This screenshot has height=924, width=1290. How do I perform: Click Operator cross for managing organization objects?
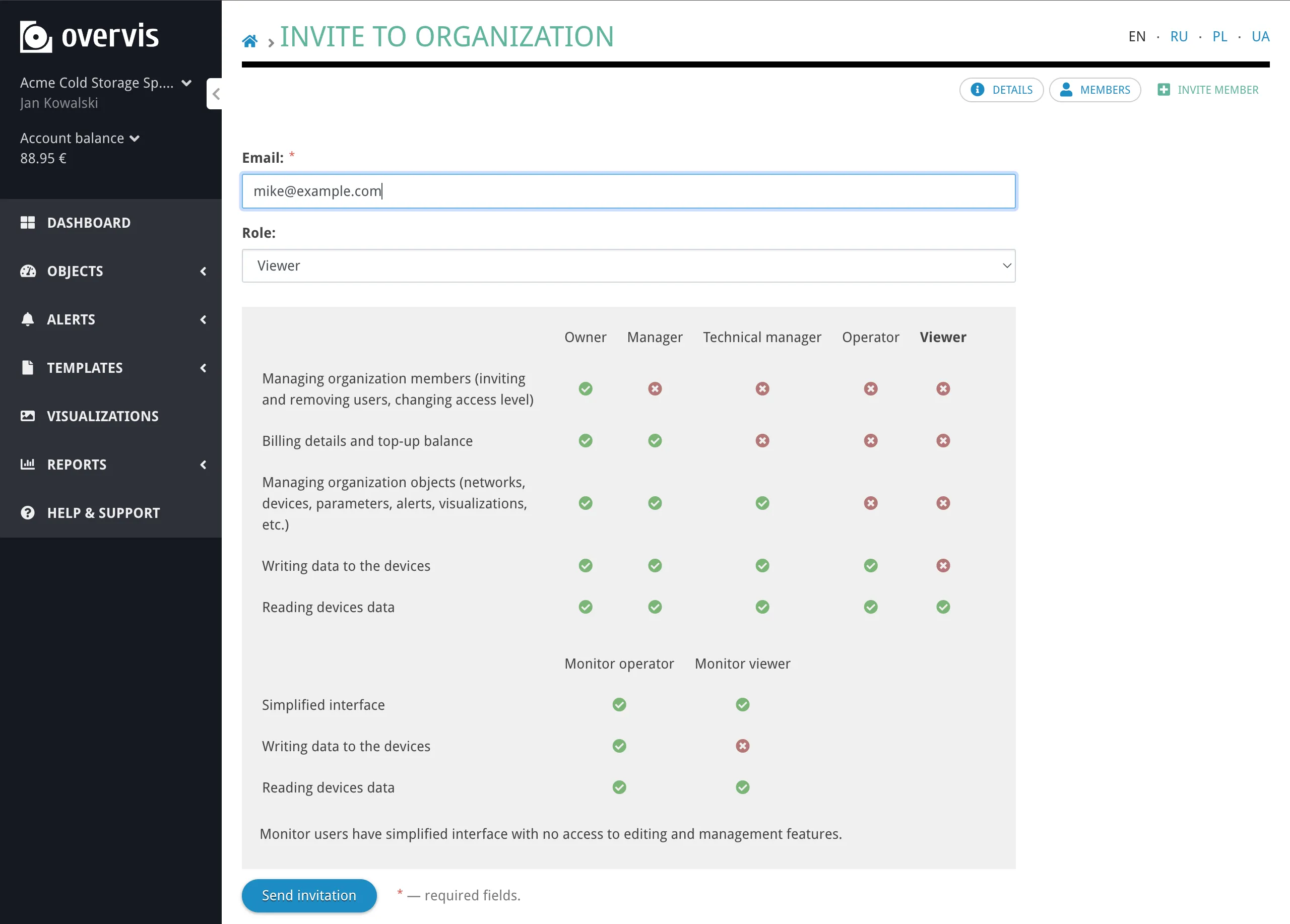pyautogui.click(x=870, y=503)
